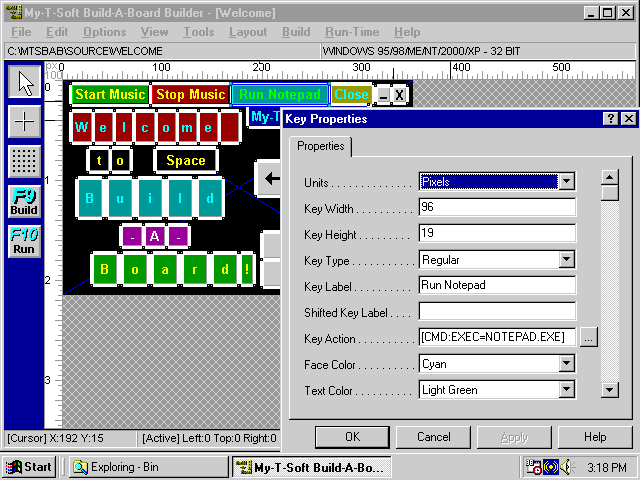Click the F10 Run icon
Screen dimensions: 640x480
click(25, 241)
